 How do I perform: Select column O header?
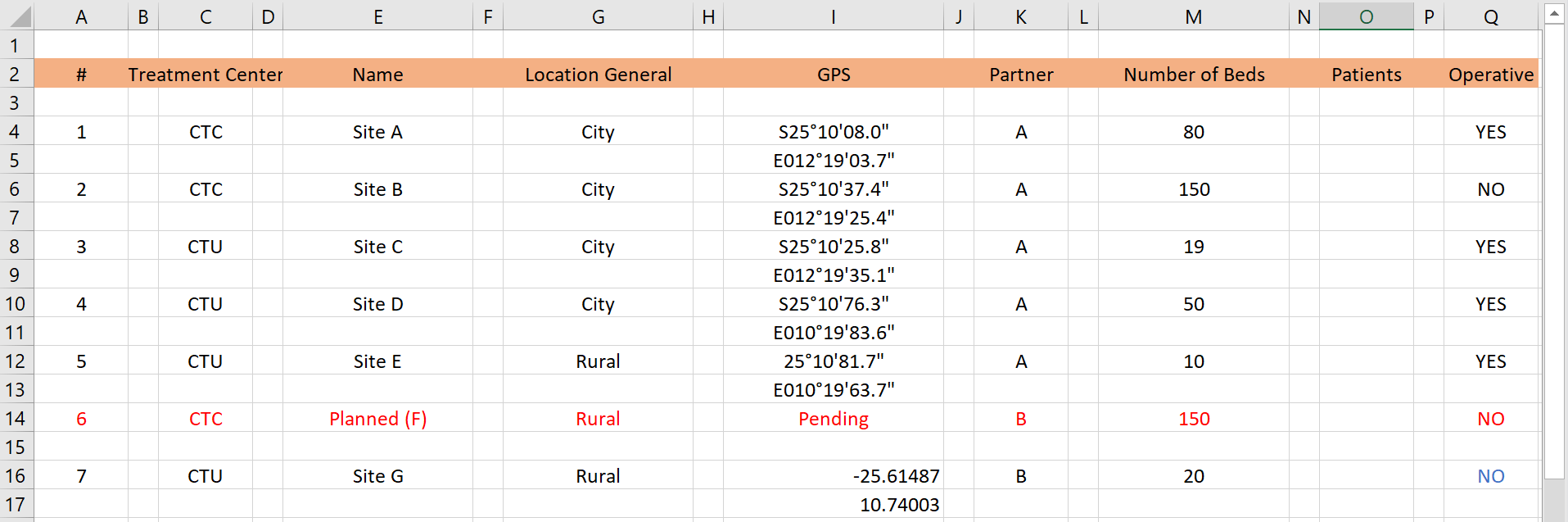coord(1366,16)
